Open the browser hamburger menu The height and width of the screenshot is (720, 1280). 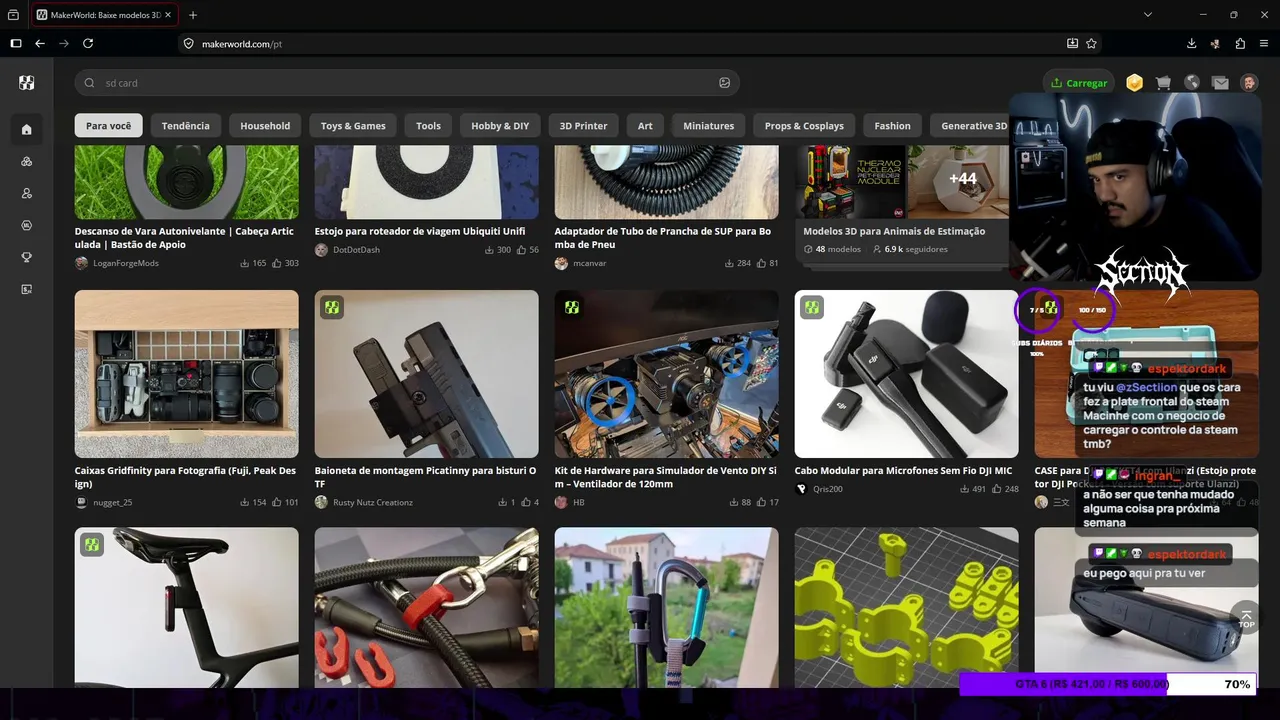tap(1264, 44)
